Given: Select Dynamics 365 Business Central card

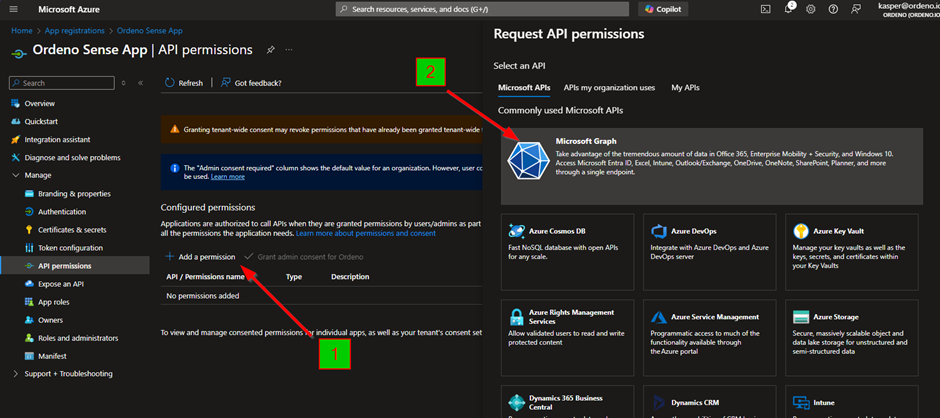Looking at the screenshot, I should point(567,402).
